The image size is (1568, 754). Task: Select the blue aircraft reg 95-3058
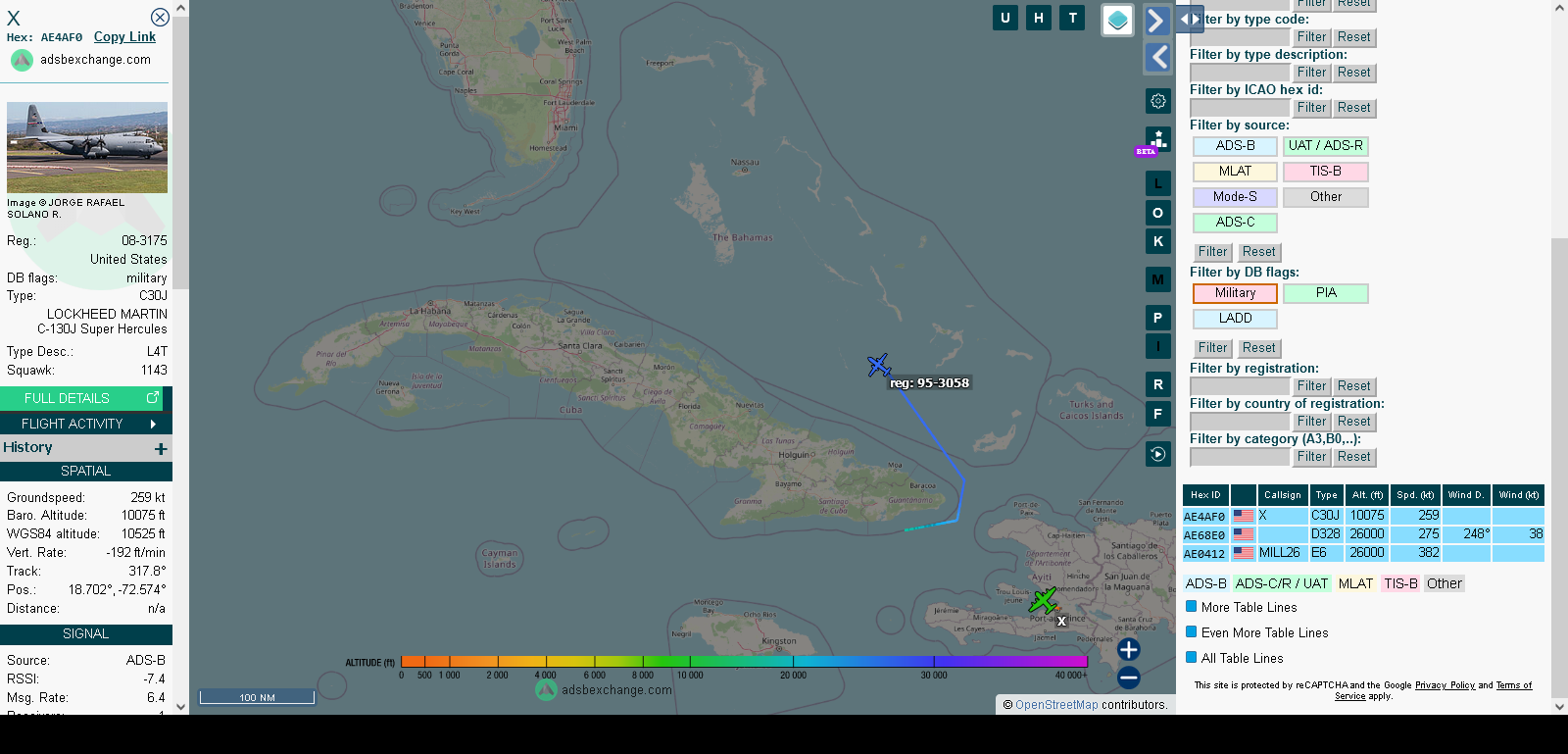(879, 366)
